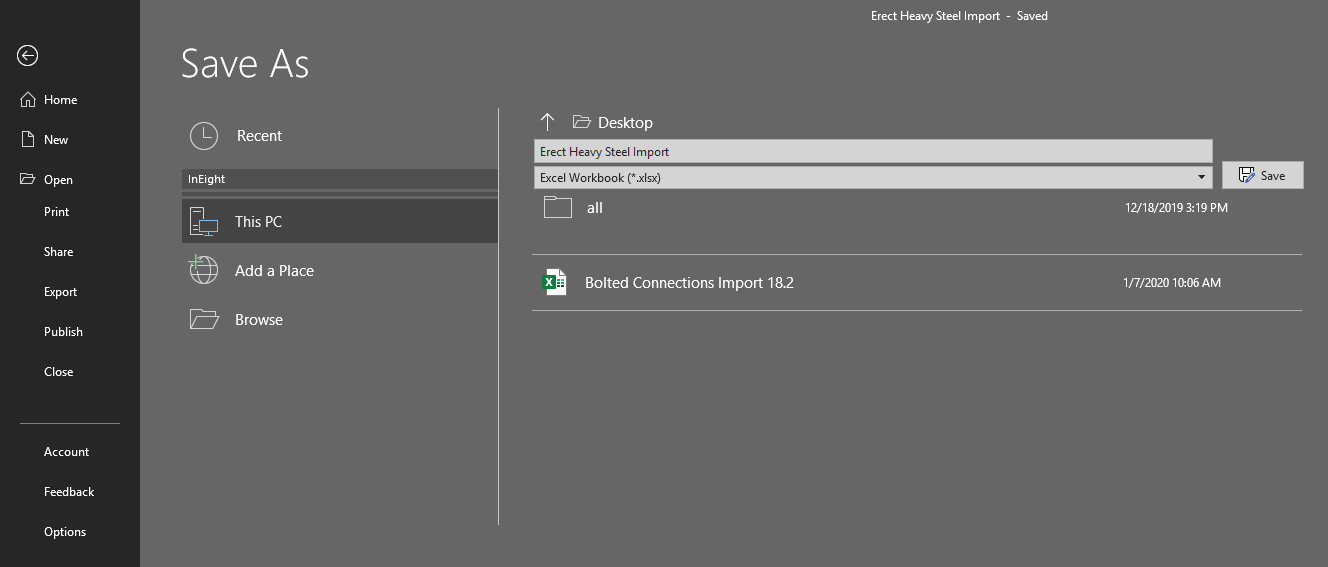The height and width of the screenshot is (567, 1328).
Task: Select the Publish menu item
Action: coord(63,332)
